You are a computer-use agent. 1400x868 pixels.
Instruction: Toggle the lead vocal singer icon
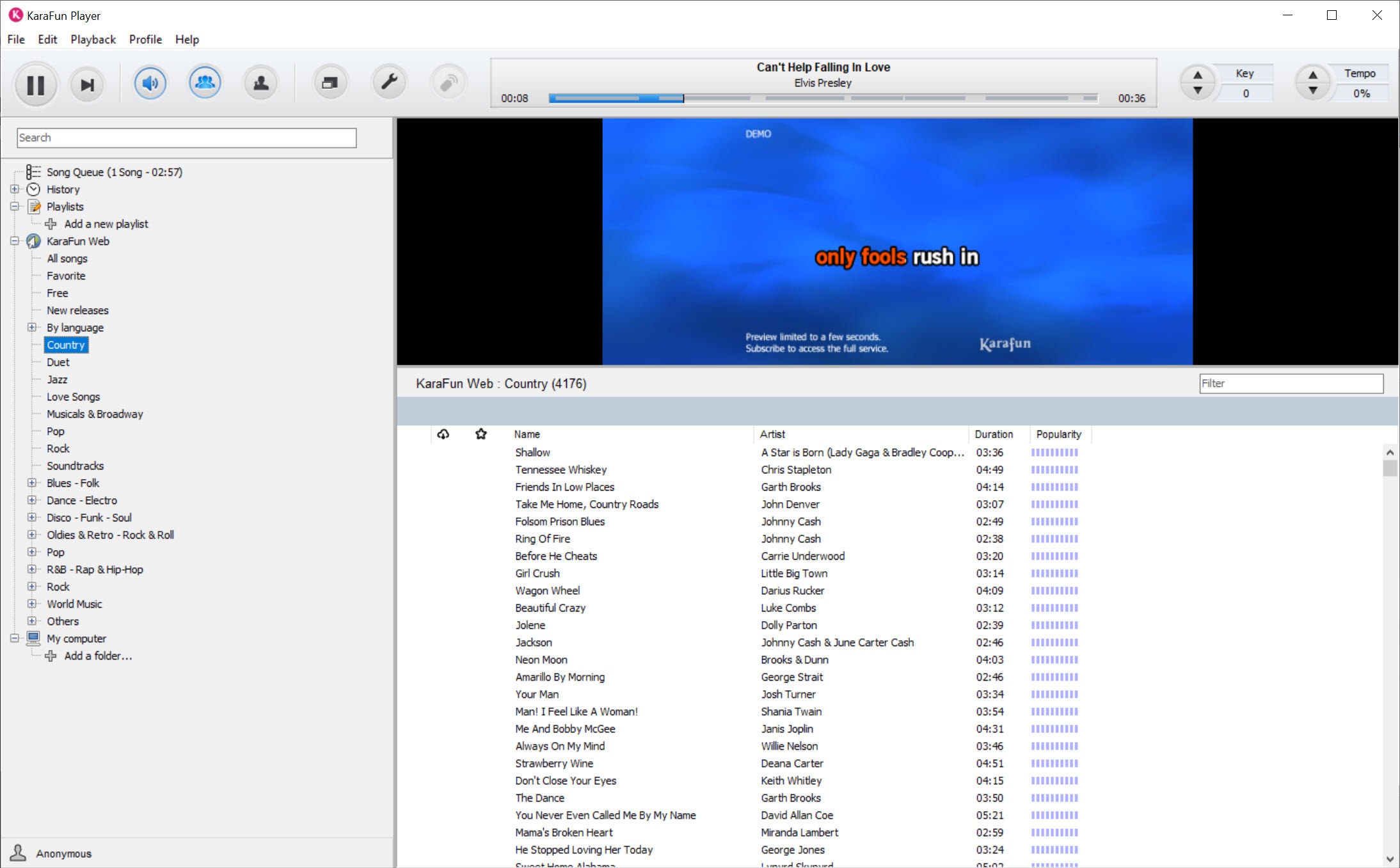tap(260, 83)
